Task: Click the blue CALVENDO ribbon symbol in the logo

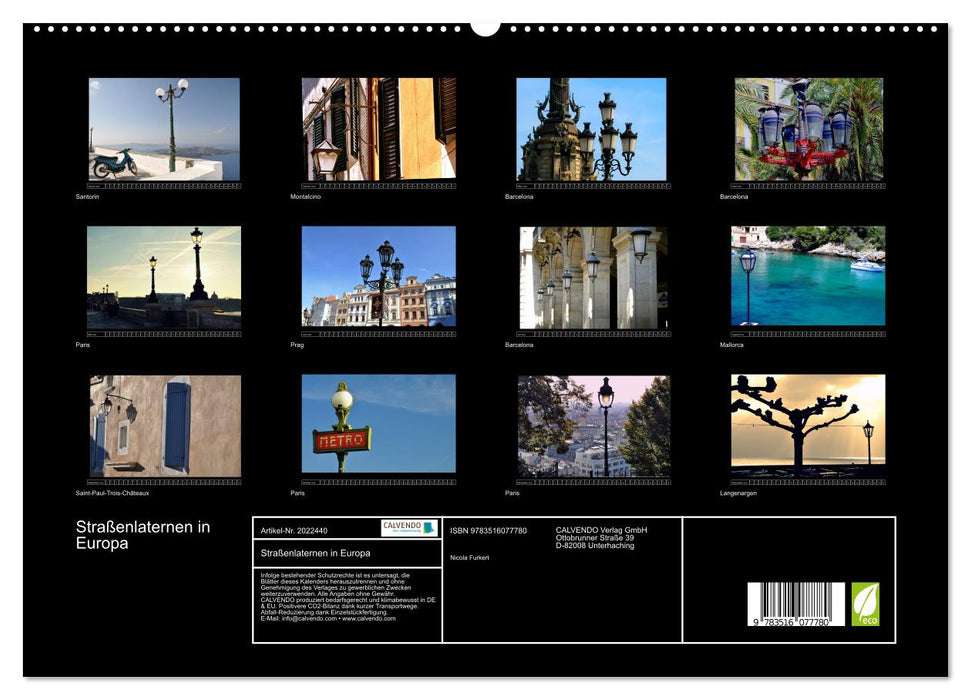Action: click(428, 529)
